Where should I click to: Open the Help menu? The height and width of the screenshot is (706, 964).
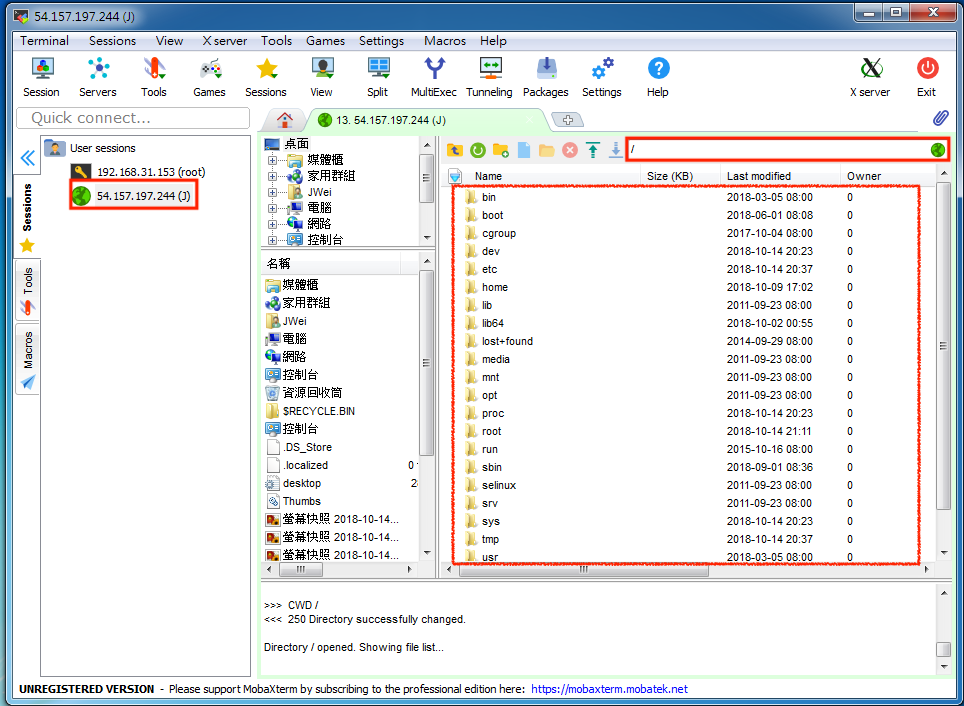coord(493,41)
